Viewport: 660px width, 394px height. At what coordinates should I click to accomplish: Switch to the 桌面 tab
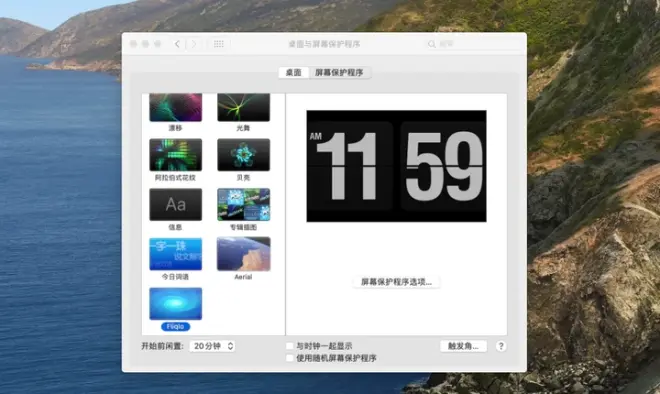point(293,72)
